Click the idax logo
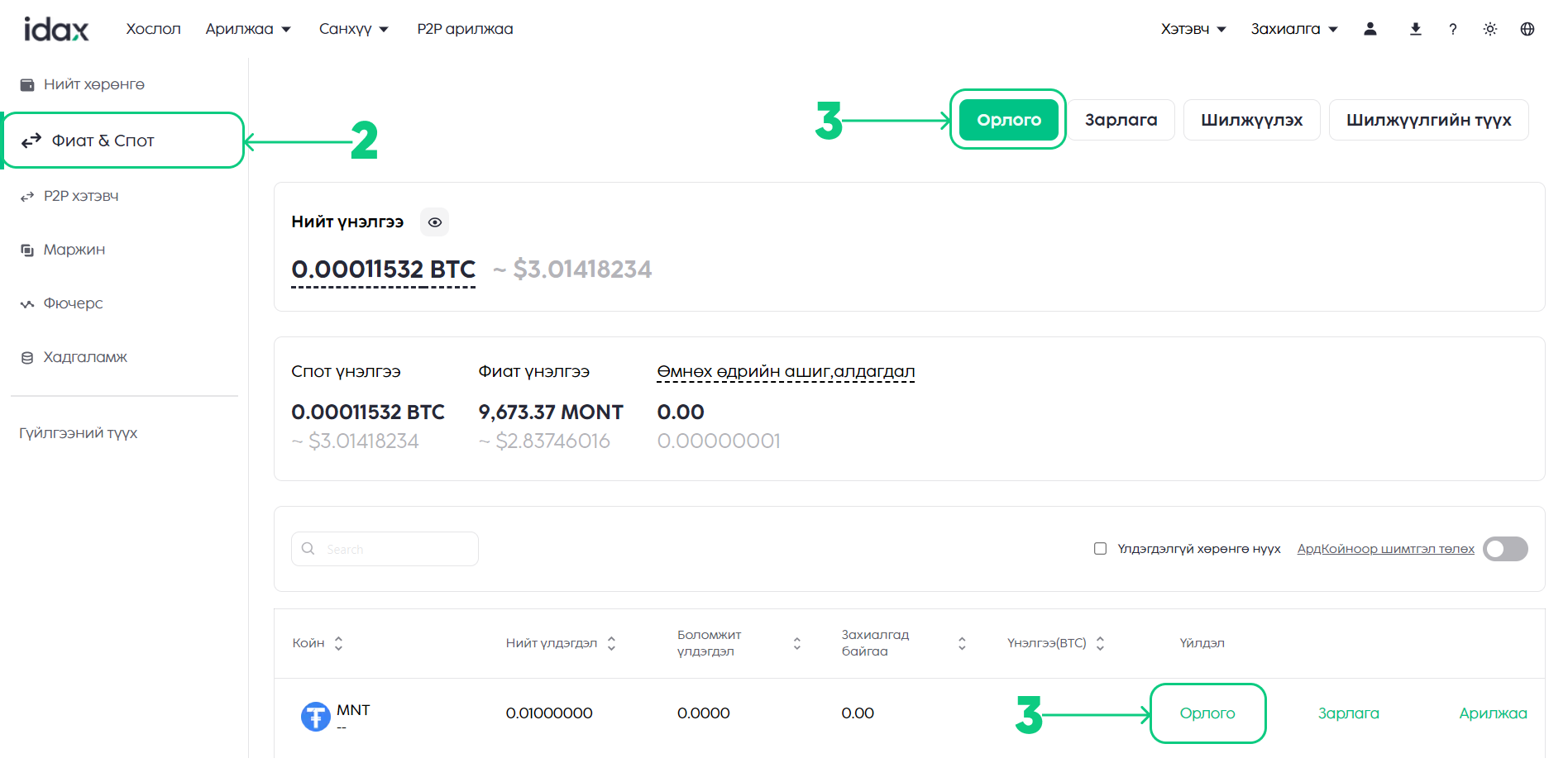 pos(56,29)
